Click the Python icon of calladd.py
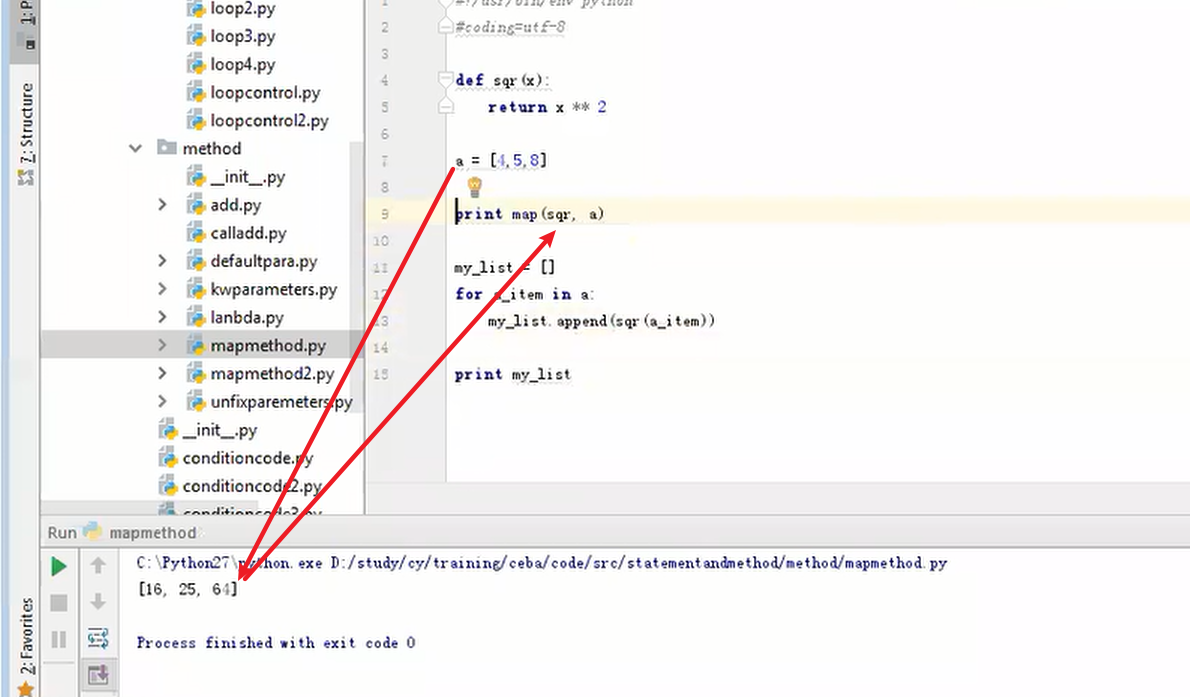Screen dimensions: 1190x697 pyautogui.click(x=196, y=232)
